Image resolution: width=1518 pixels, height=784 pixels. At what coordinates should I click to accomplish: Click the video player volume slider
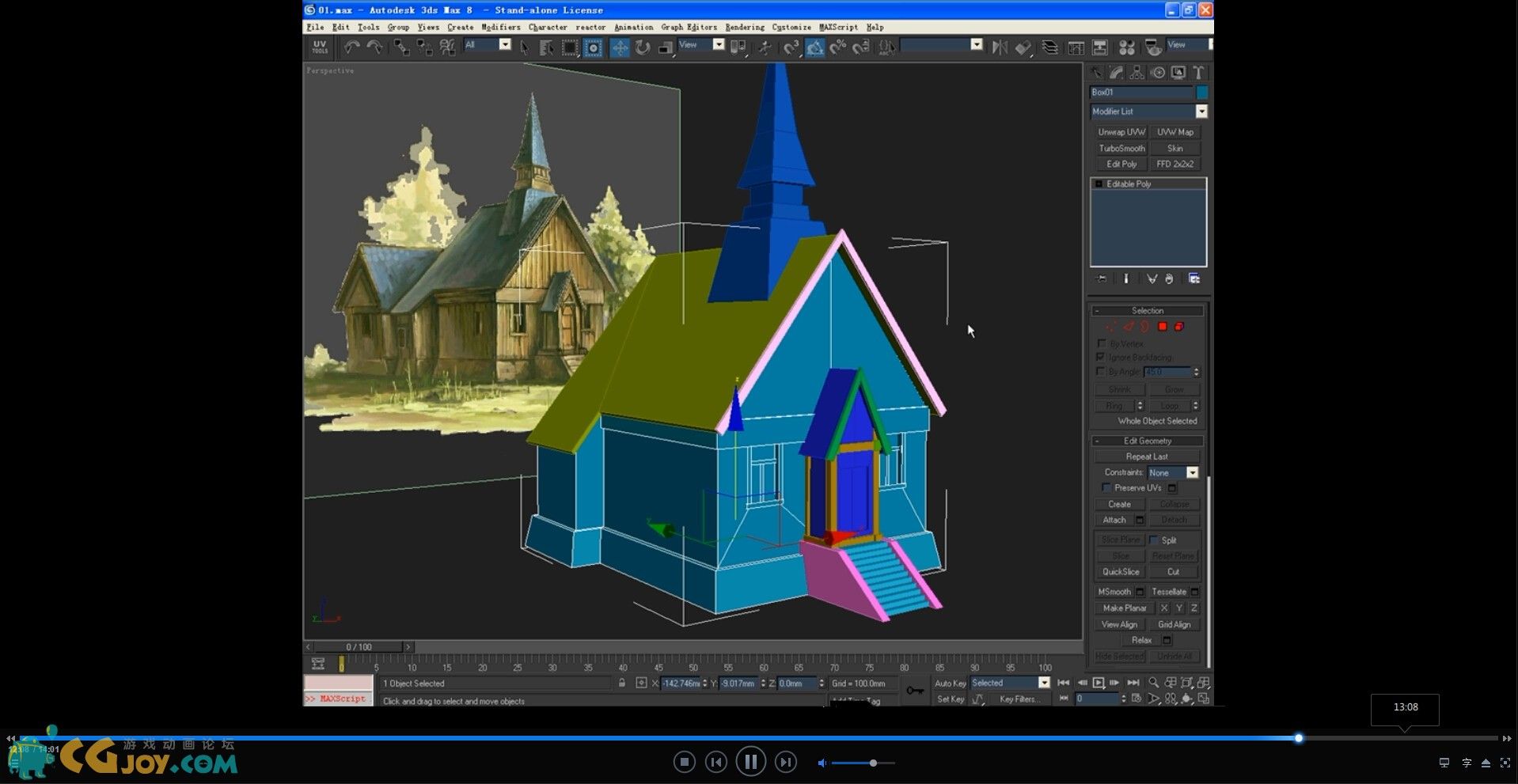pyautogui.click(x=863, y=763)
